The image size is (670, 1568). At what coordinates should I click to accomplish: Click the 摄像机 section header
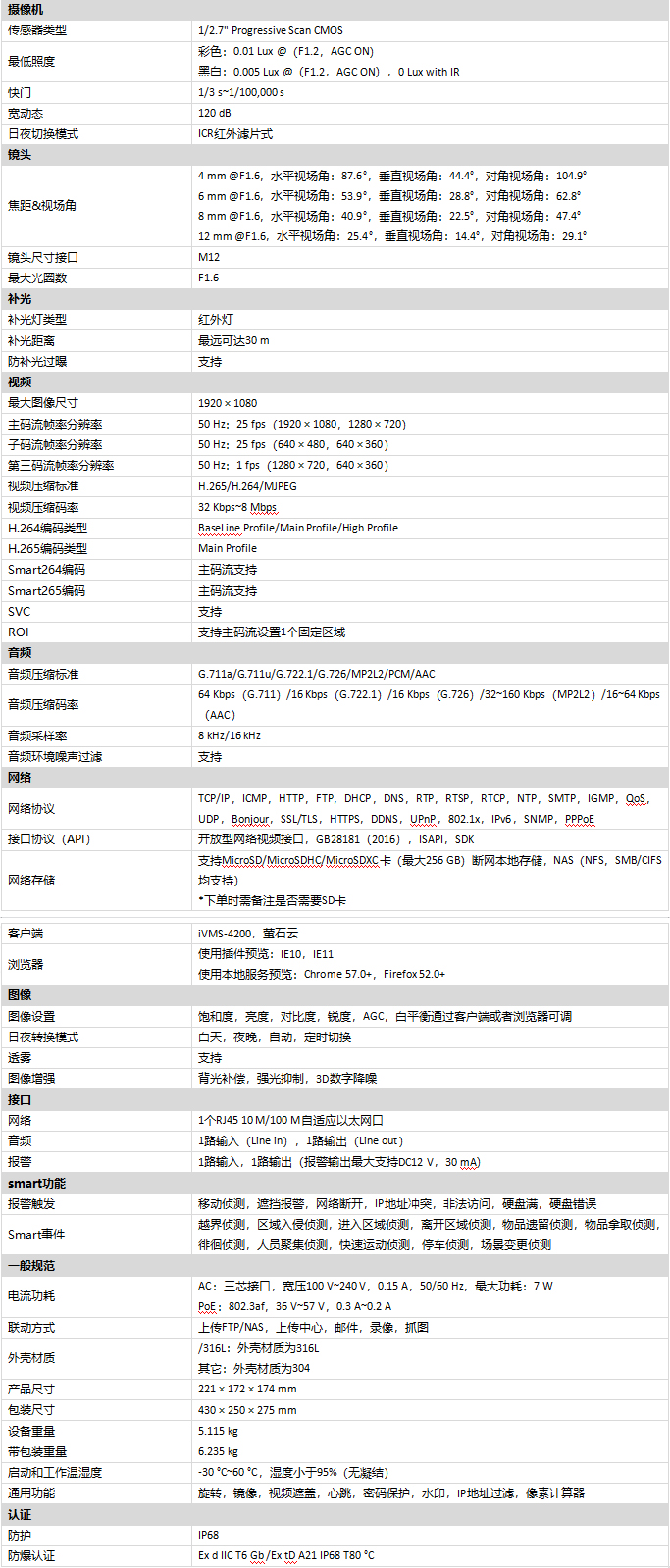coord(26,9)
